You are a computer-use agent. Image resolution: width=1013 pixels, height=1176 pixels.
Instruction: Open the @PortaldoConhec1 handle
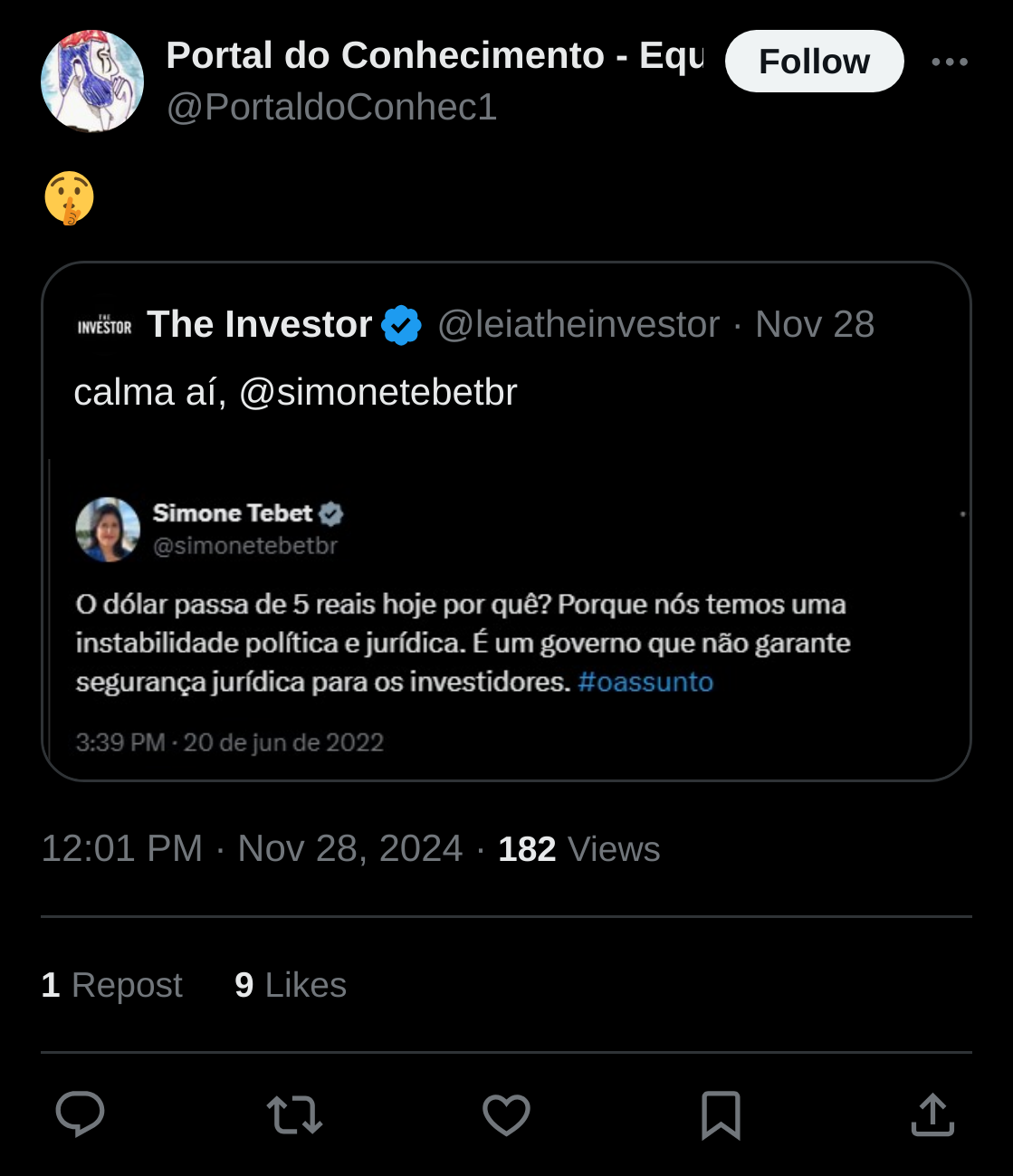[331, 107]
